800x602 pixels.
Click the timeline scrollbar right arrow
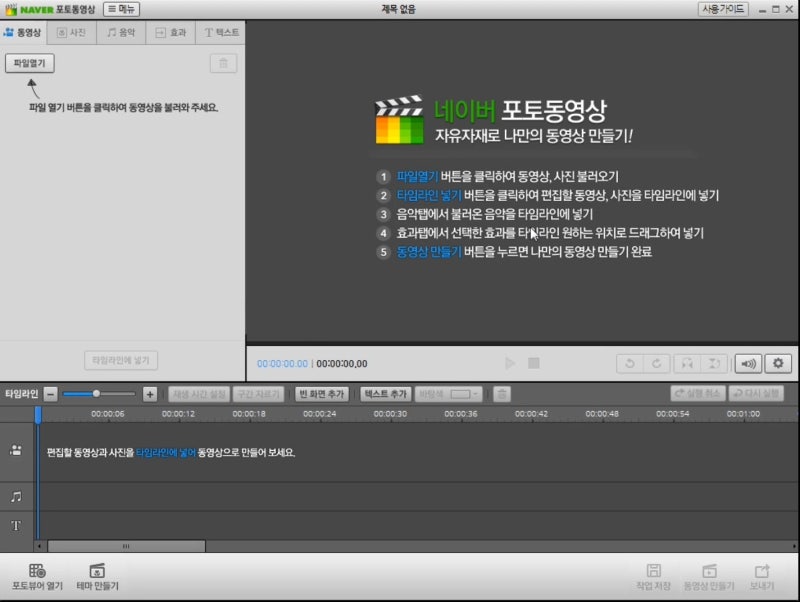tap(794, 546)
